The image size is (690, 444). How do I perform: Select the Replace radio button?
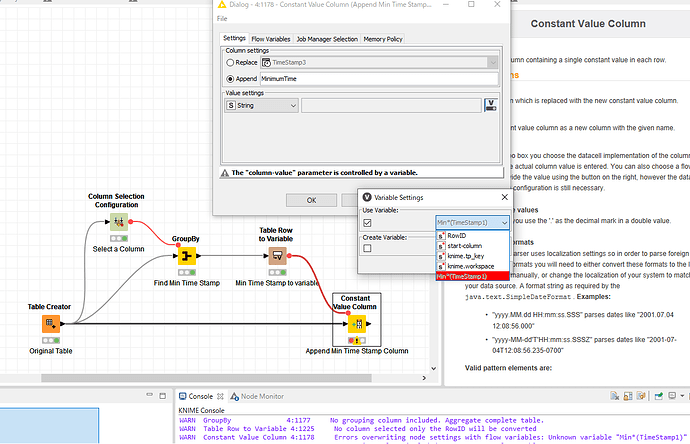tap(230, 62)
